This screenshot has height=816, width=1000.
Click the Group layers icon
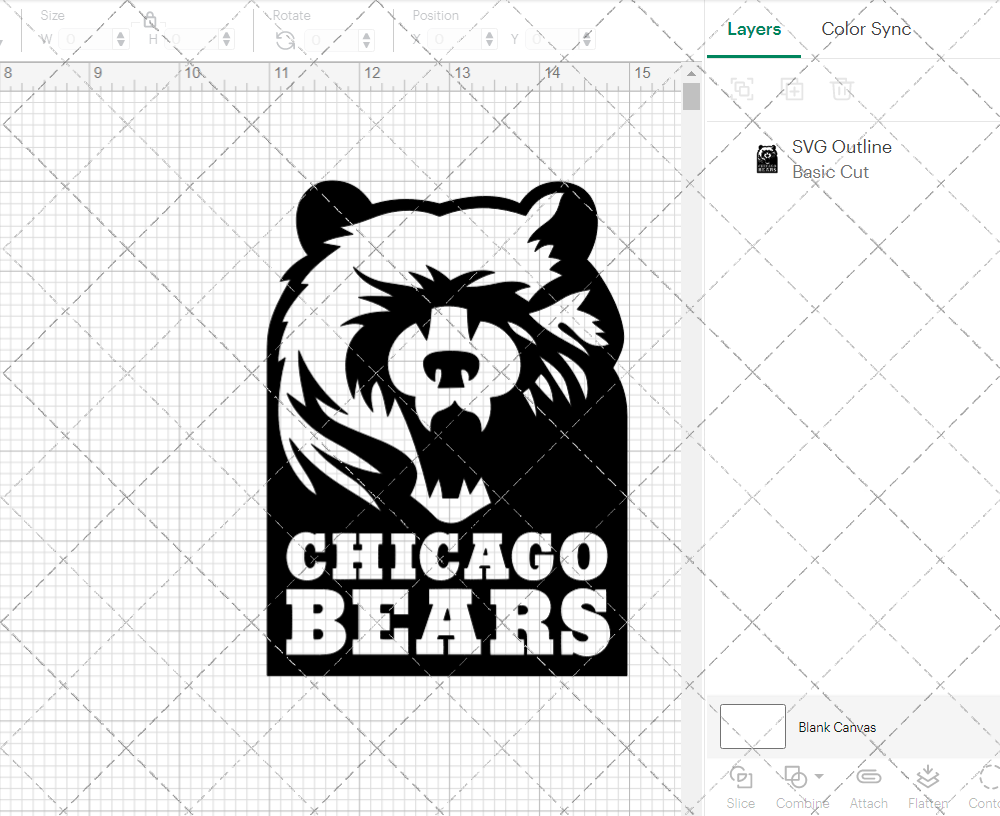[742, 89]
